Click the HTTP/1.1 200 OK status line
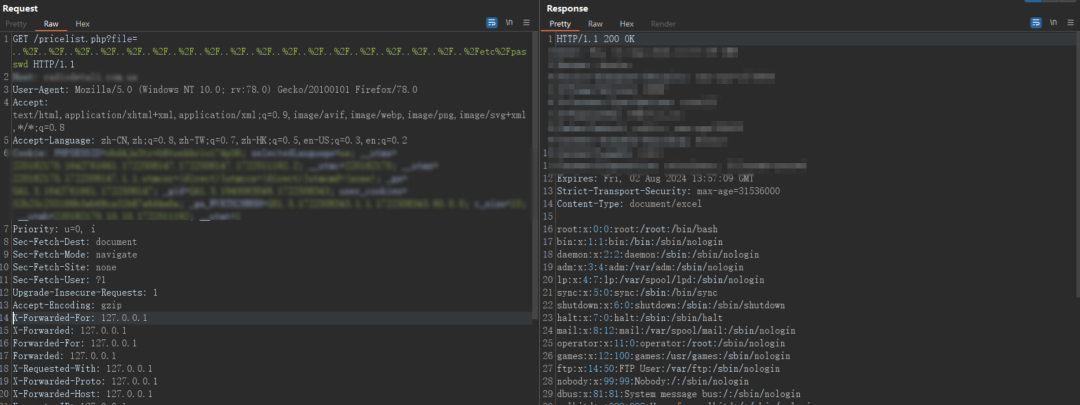1080x405 pixels. (x=595, y=39)
